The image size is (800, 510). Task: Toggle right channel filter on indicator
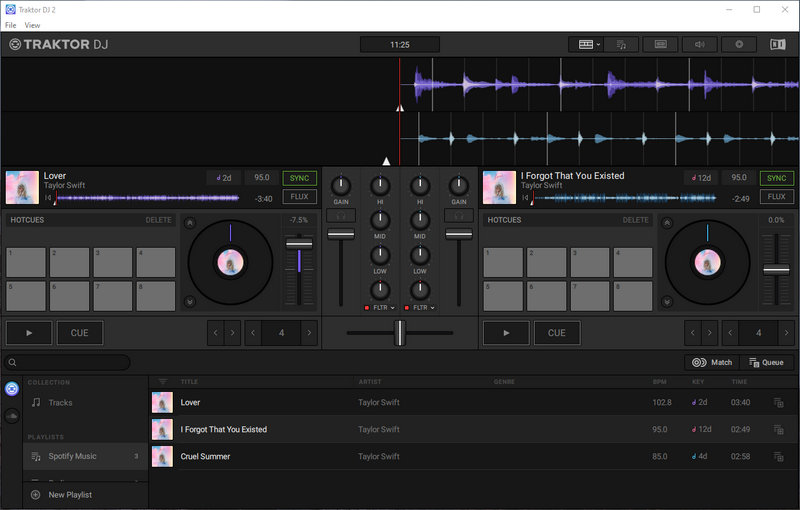coord(407,308)
